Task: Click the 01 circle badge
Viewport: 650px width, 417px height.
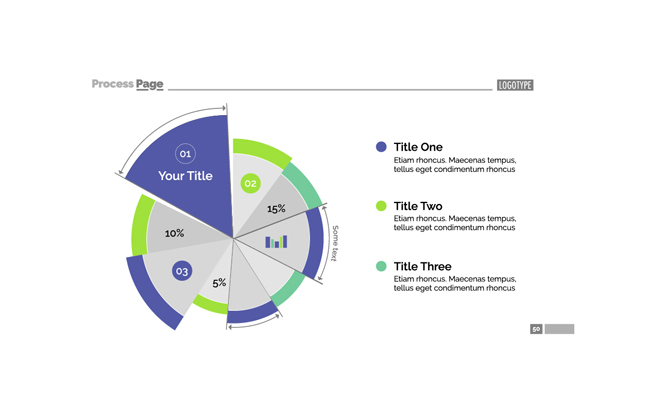Action: click(185, 154)
